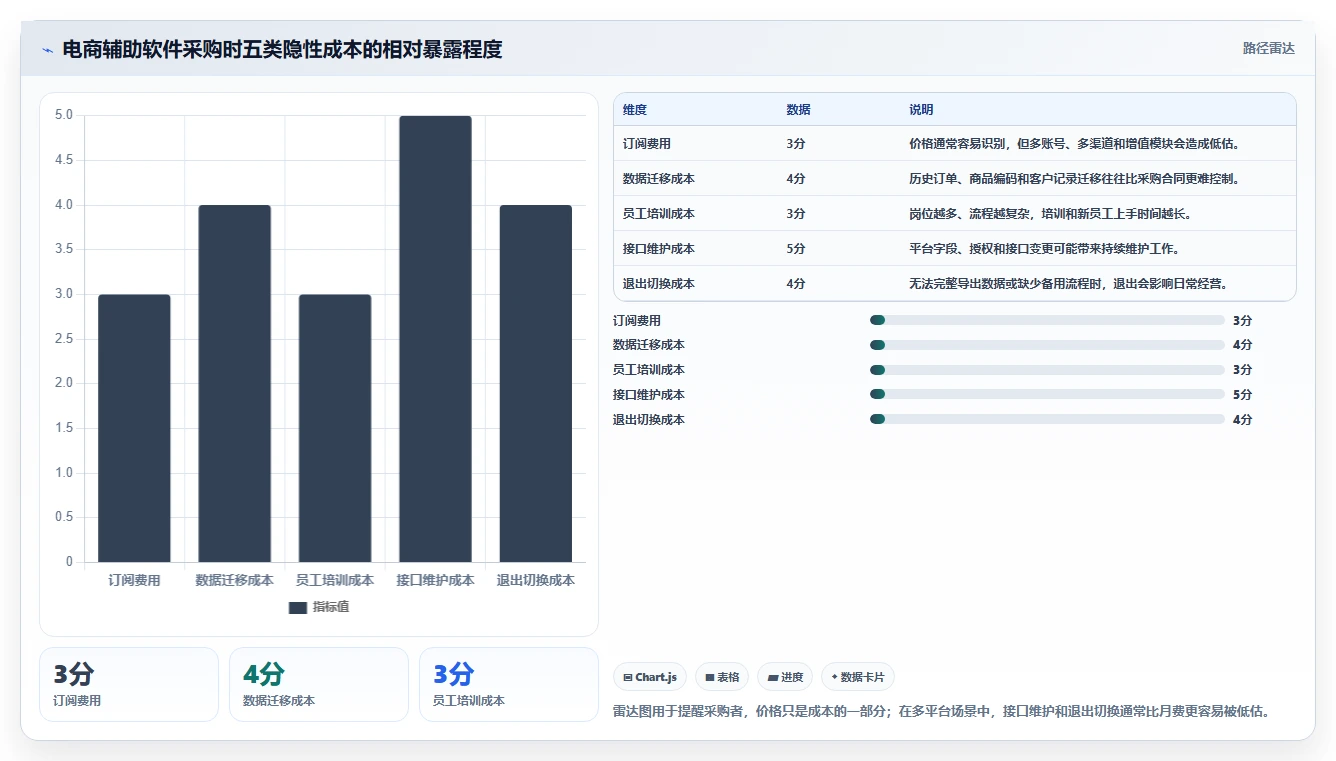
Task: Click the 退出切换成本 table row cell
Action: (x=659, y=284)
